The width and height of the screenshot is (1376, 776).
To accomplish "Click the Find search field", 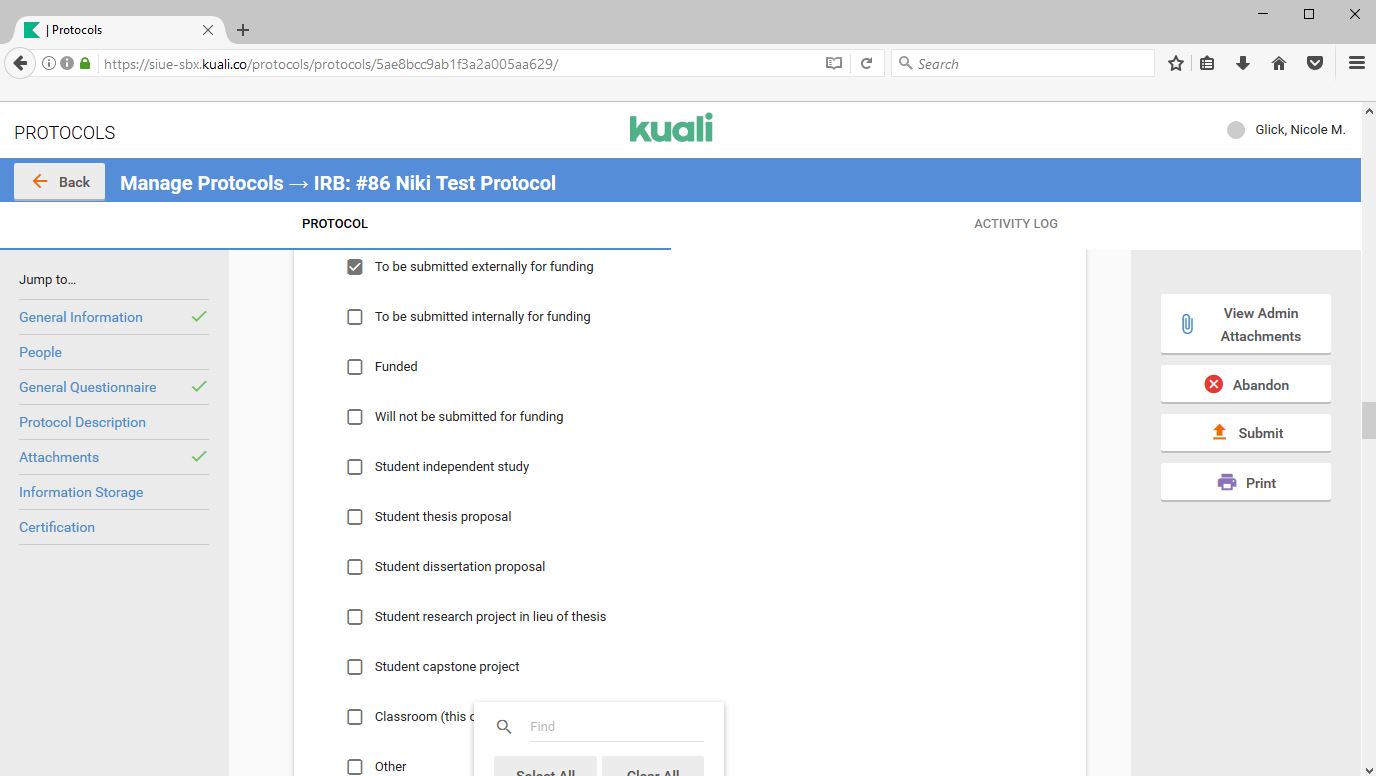I will pyautogui.click(x=615, y=727).
